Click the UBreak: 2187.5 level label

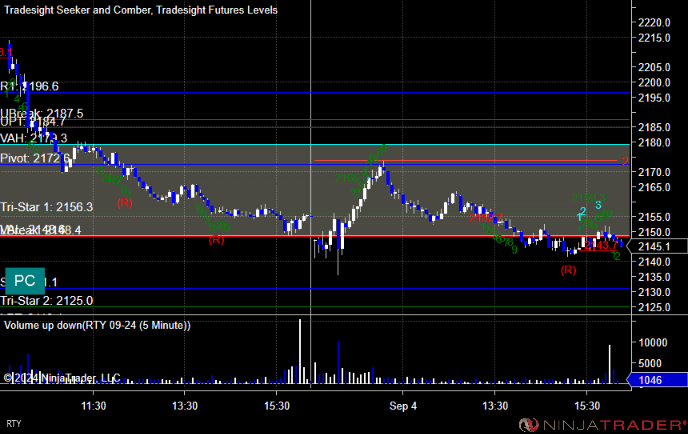point(42,113)
